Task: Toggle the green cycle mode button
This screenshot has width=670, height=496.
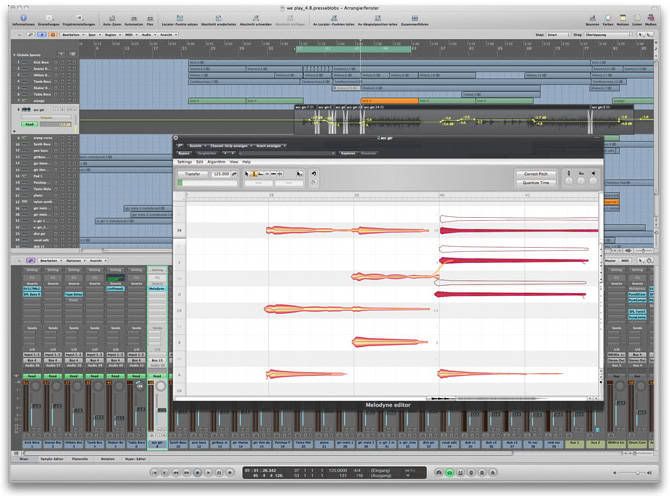Action: click(x=449, y=471)
